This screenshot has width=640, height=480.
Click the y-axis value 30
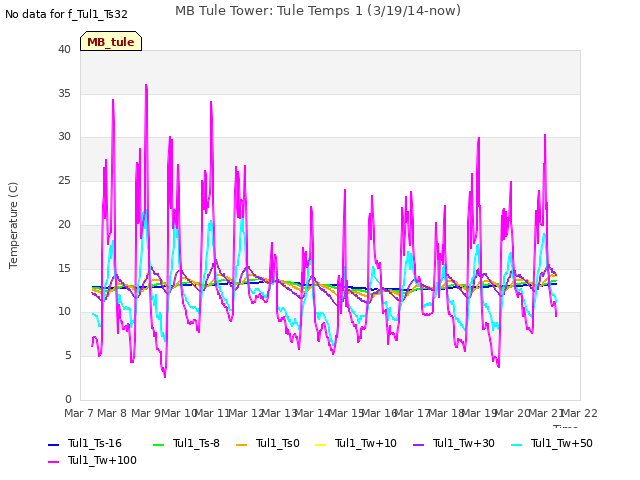(x=64, y=137)
